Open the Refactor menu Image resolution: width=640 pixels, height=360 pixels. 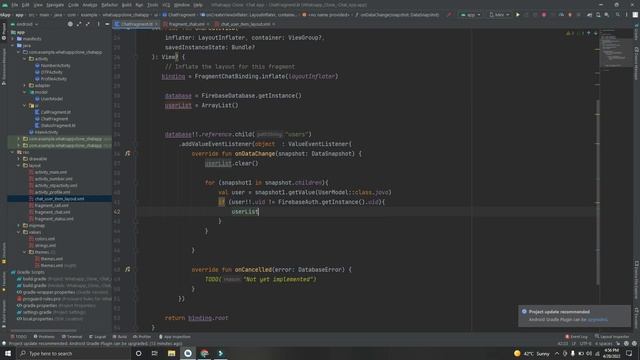(x=109, y=5)
